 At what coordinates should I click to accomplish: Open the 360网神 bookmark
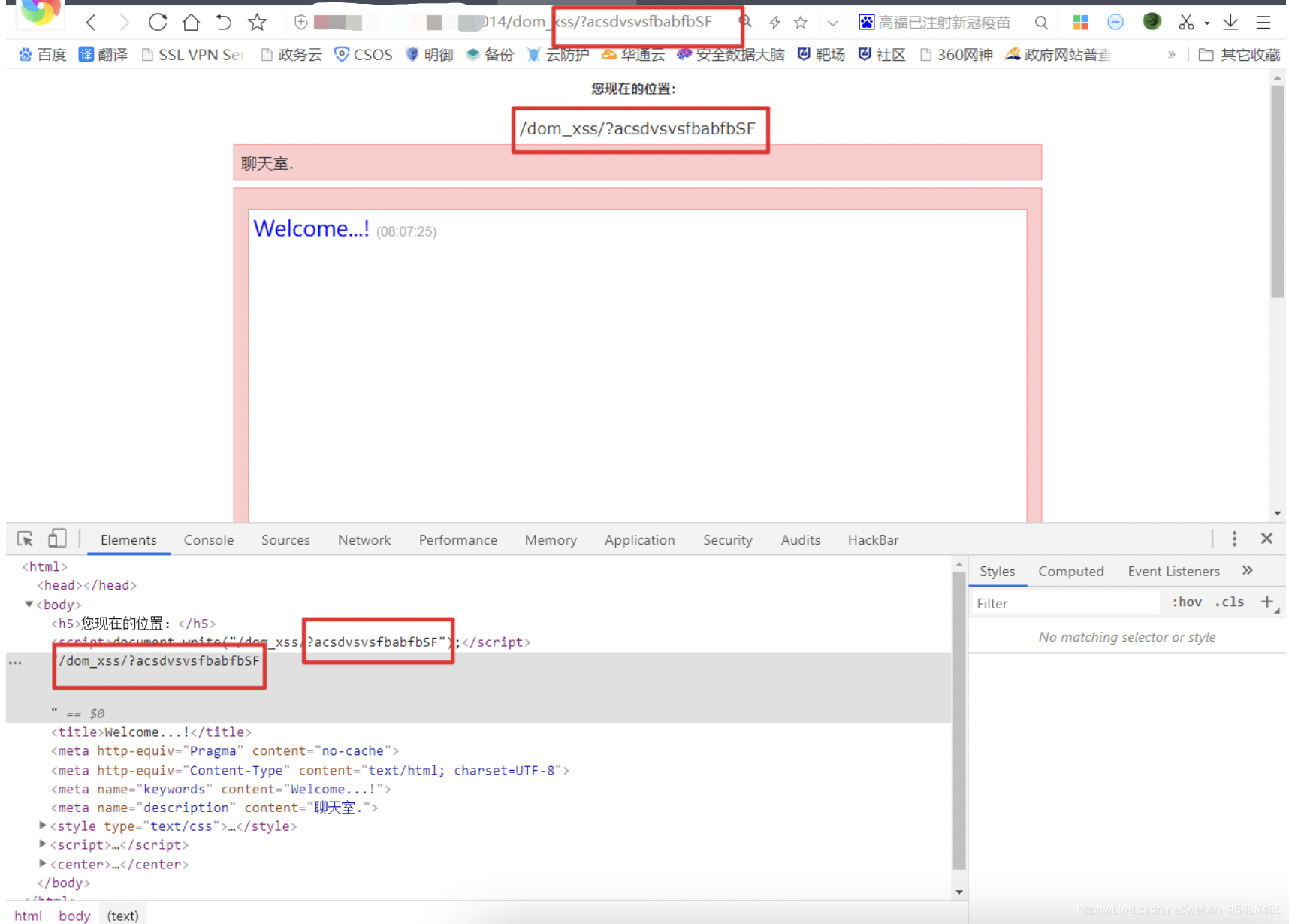[956, 54]
